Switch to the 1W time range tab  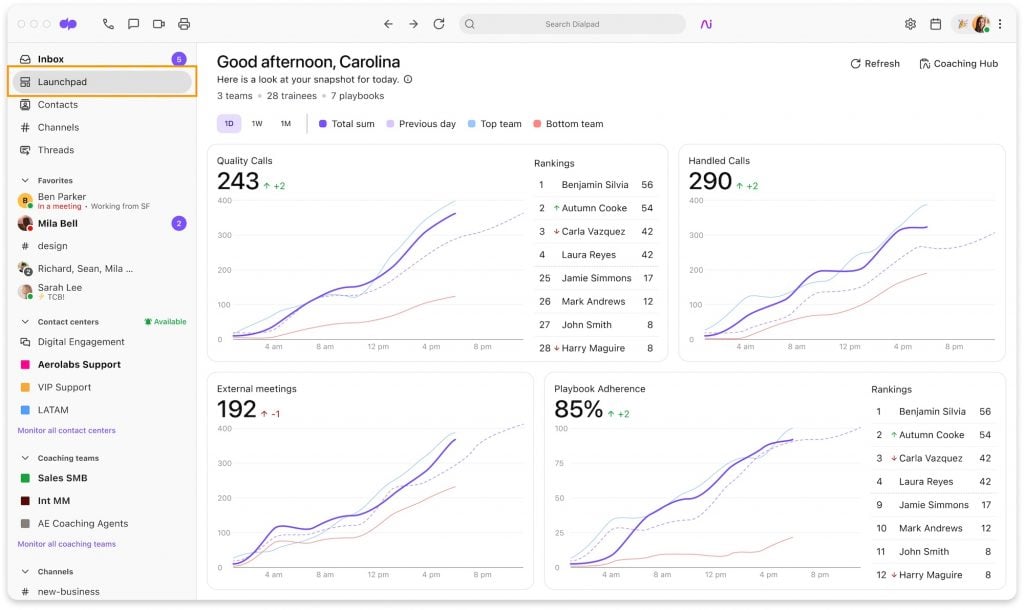coord(257,124)
